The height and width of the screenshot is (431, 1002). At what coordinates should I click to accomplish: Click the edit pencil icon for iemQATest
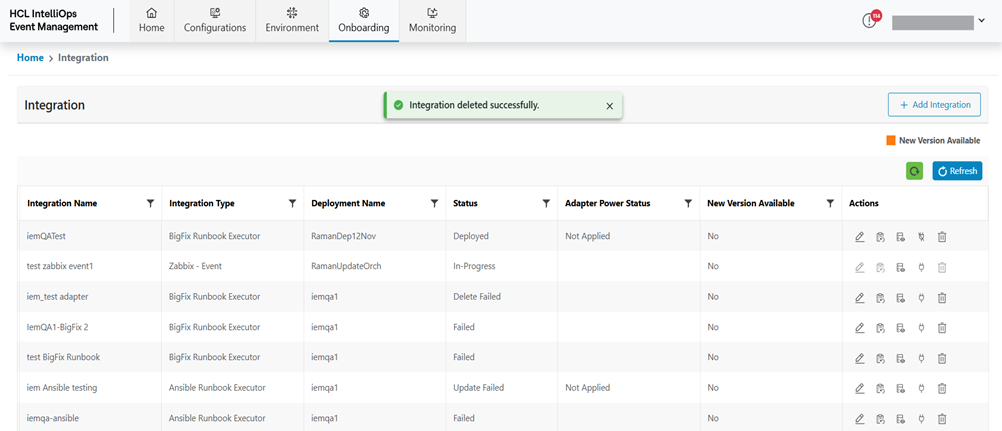click(860, 237)
